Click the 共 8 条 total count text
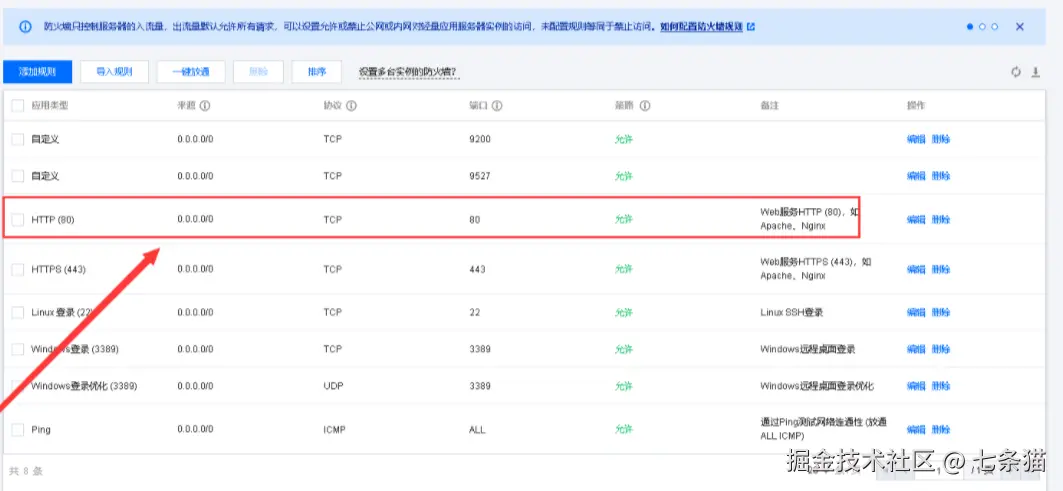This screenshot has width=1063, height=491. [x=27, y=471]
